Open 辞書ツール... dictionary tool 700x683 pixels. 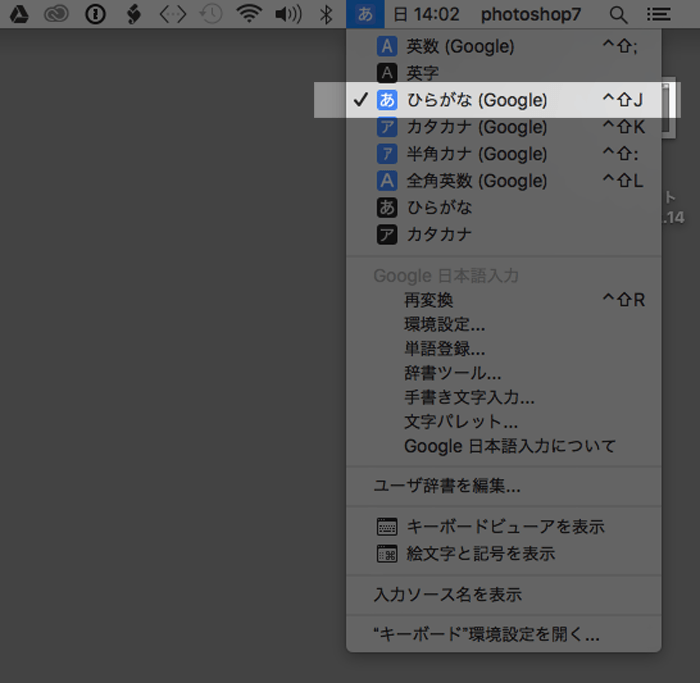(x=504, y=373)
